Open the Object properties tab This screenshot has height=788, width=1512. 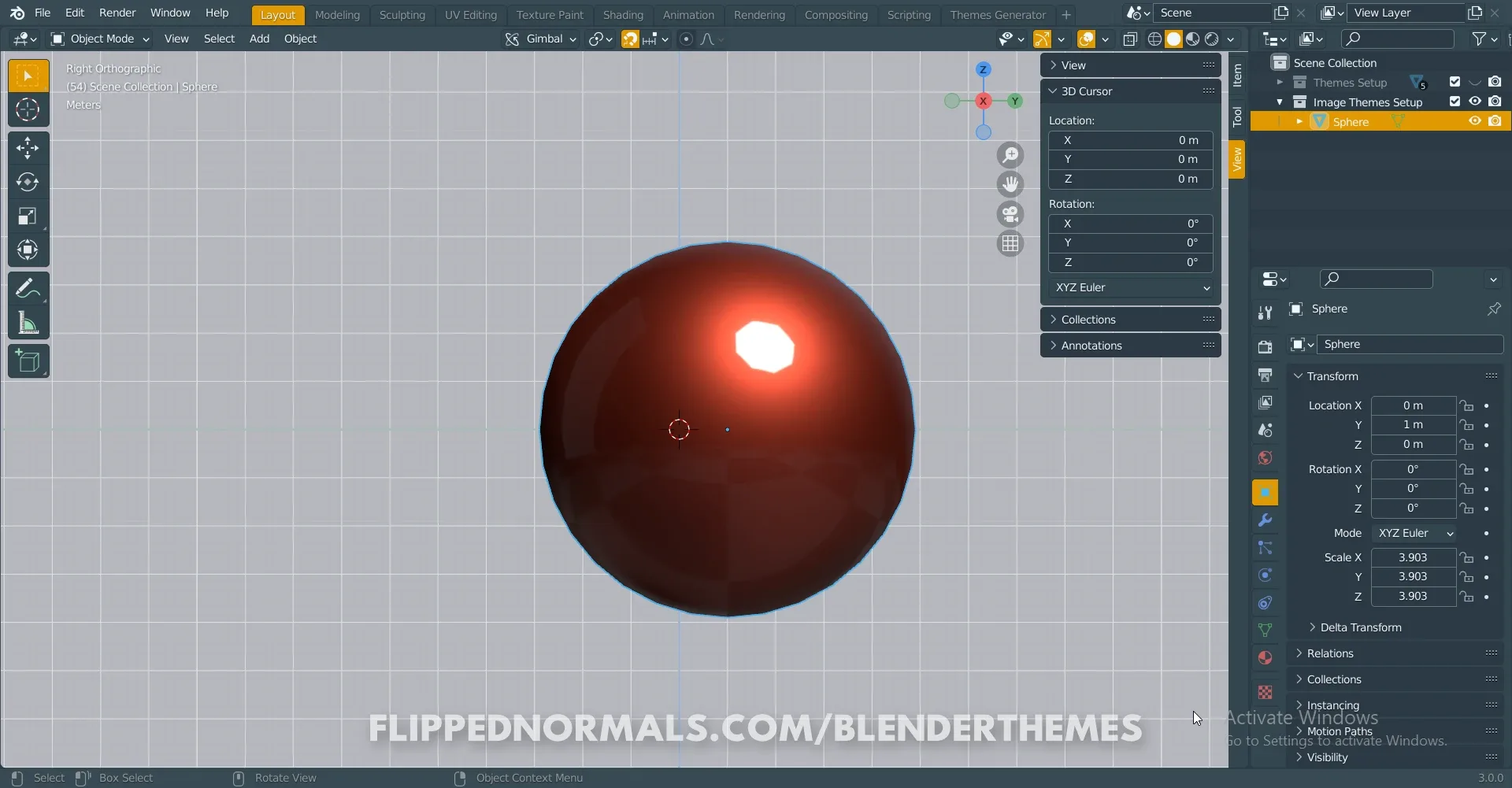[x=1265, y=493]
